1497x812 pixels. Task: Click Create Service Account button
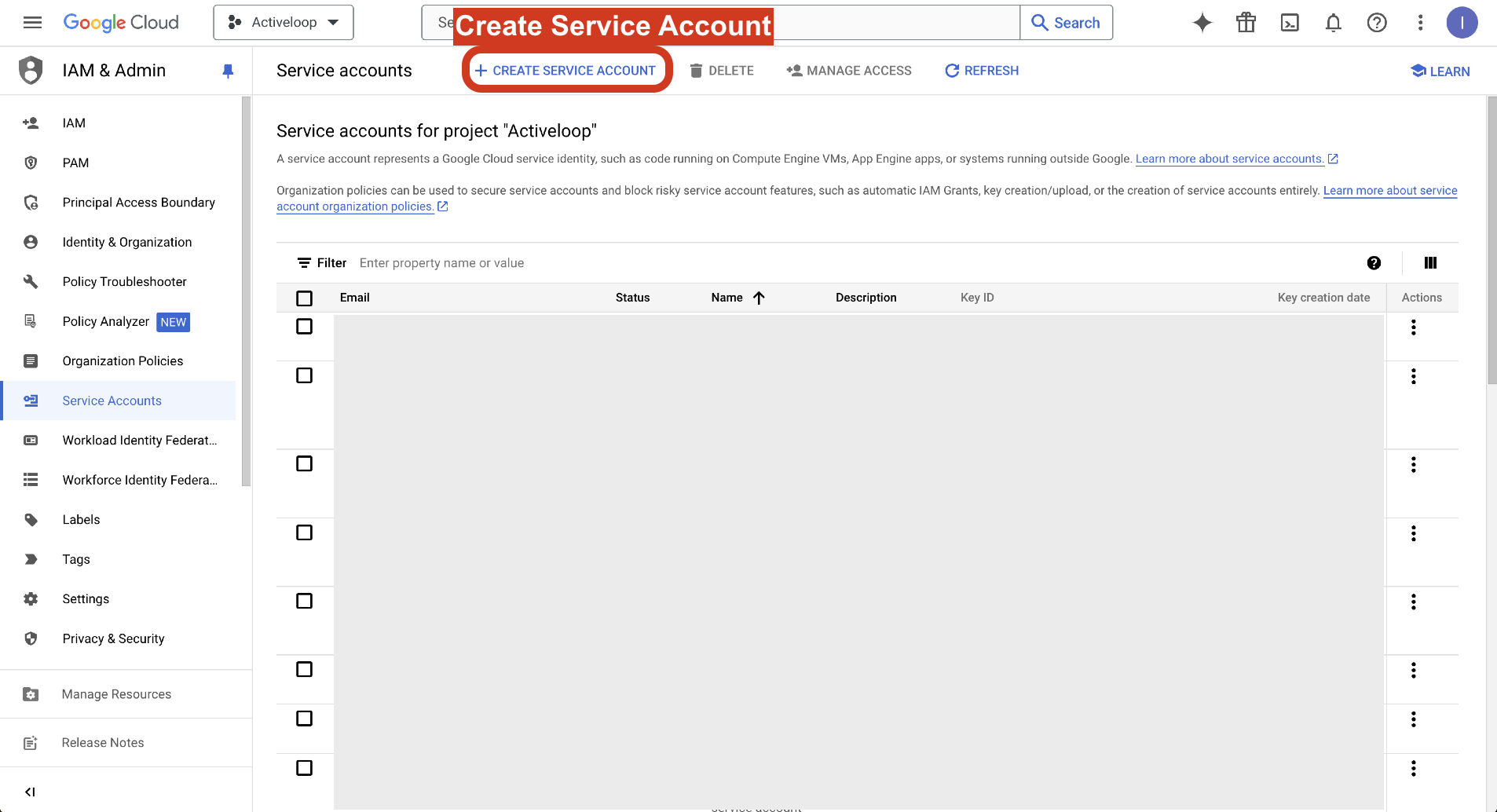[x=565, y=71]
